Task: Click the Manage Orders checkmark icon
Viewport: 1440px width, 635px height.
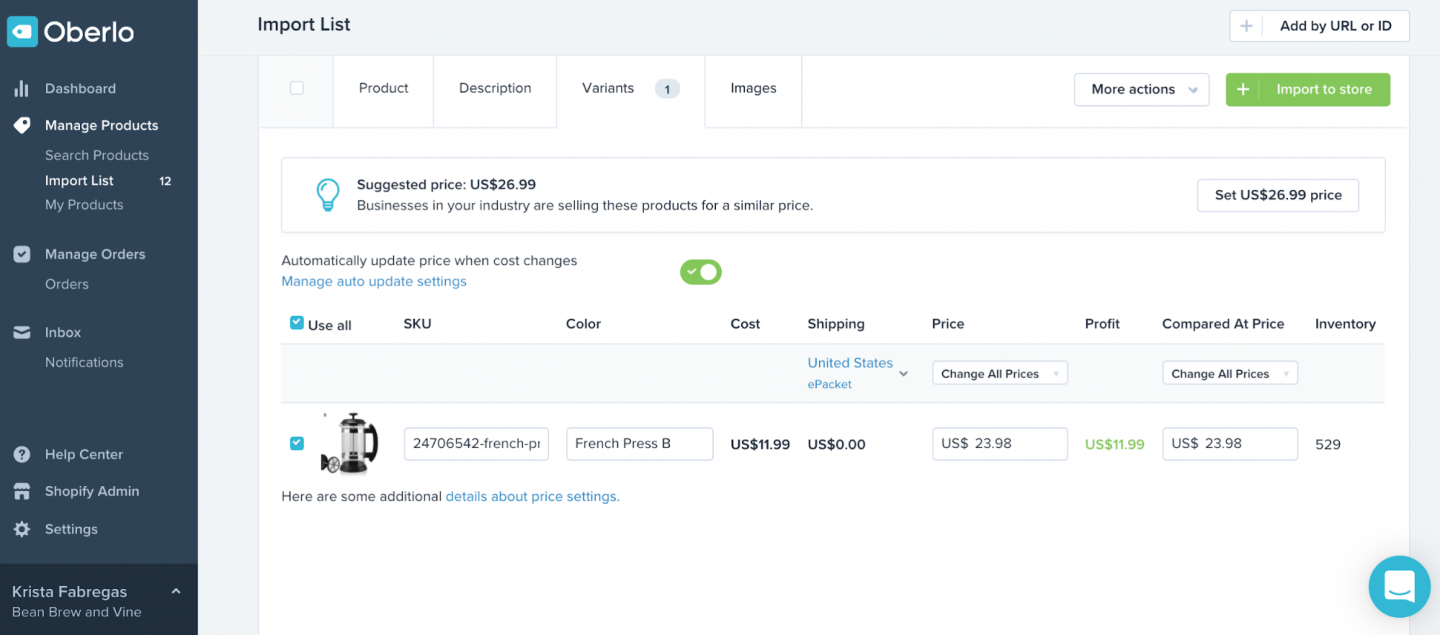Action: [x=21, y=254]
